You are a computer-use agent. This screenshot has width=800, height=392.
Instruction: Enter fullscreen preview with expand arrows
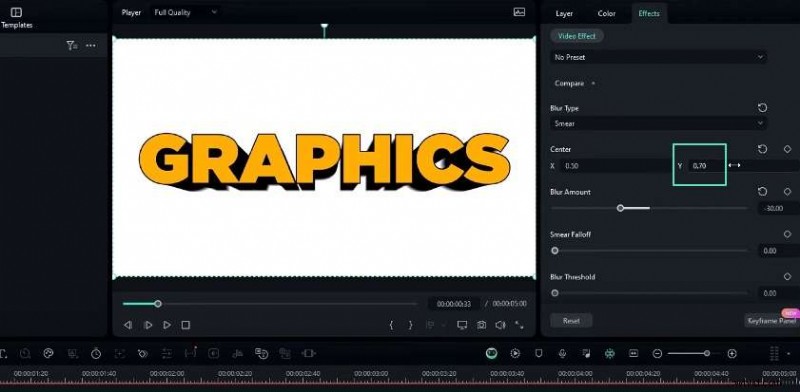(x=519, y=325)
